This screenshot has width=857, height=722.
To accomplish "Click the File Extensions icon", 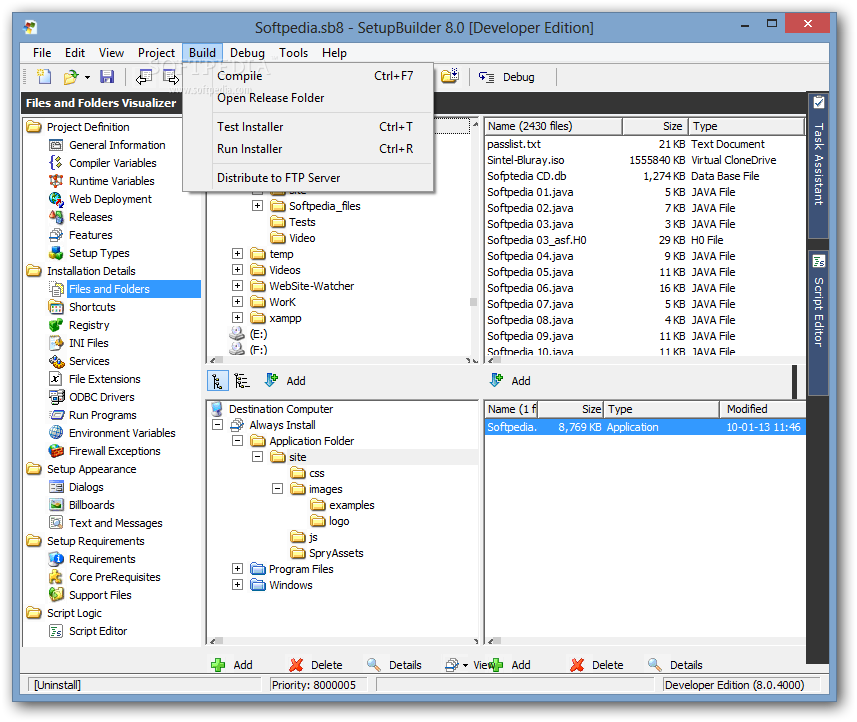I will 56,379.
